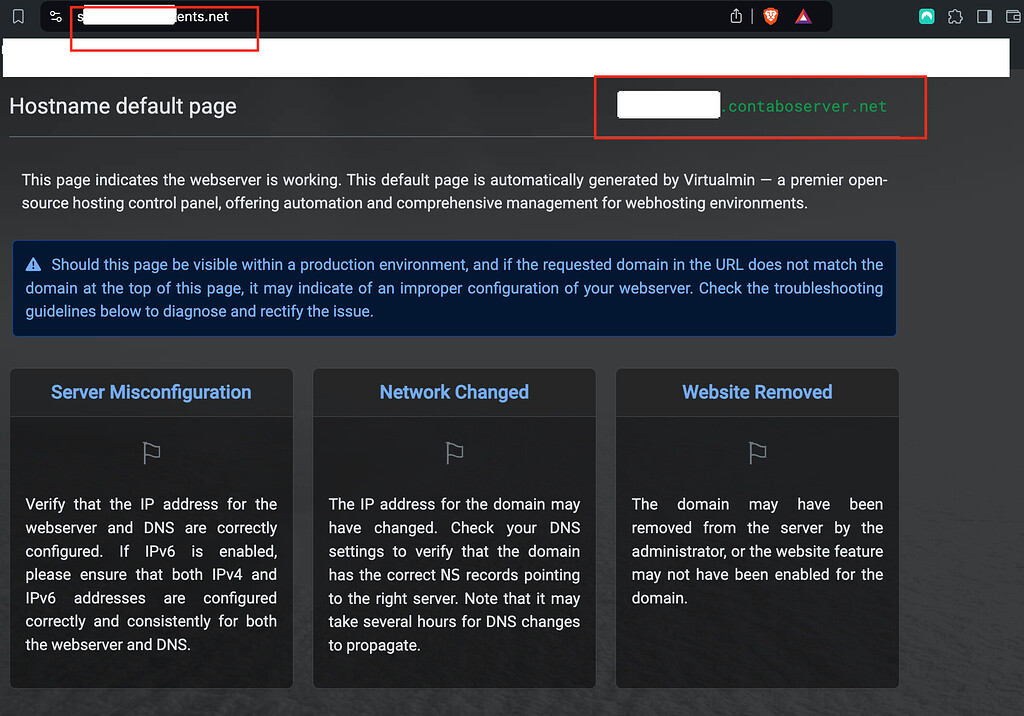Click the flag icon on Server Misconfiguration card
Viewport: 1024px width, 716px height.
[x=151, y=452]
